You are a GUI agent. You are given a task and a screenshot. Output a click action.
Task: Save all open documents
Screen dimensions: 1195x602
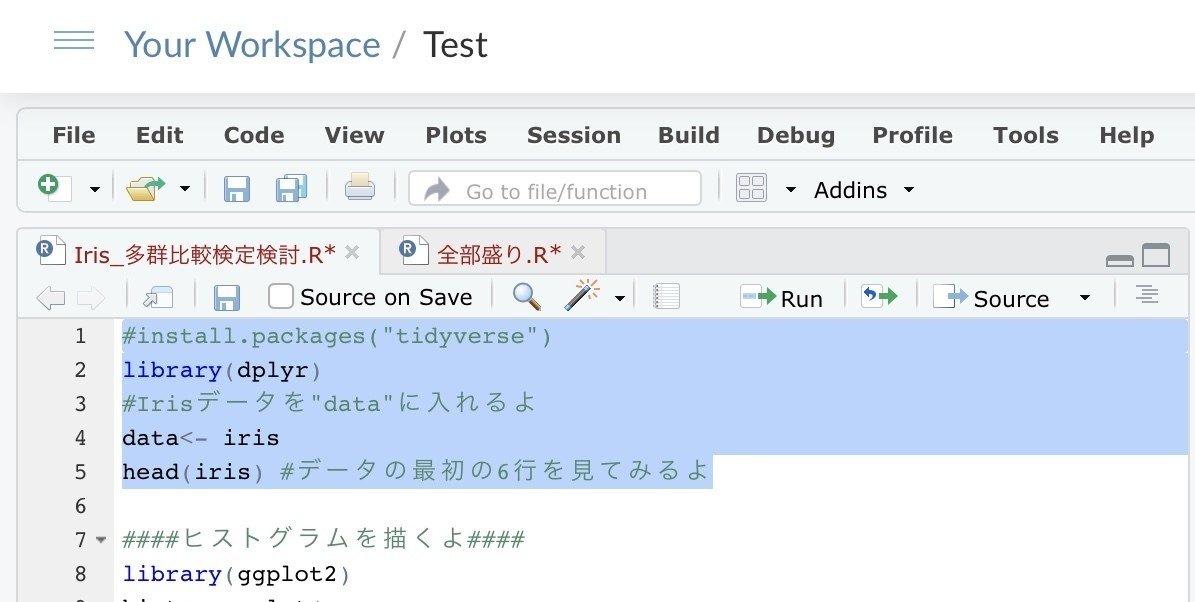[291, 189]
